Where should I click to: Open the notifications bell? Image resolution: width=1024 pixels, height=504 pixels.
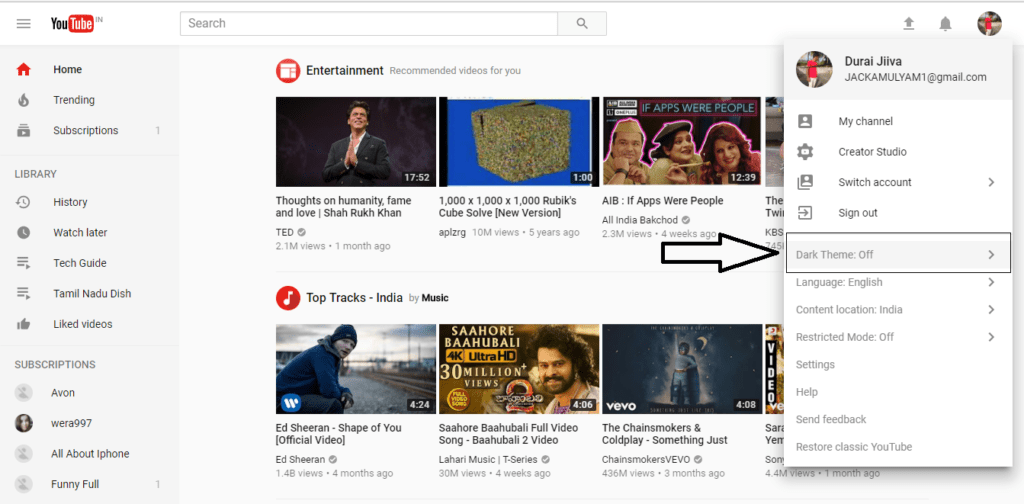pos(945,24)
